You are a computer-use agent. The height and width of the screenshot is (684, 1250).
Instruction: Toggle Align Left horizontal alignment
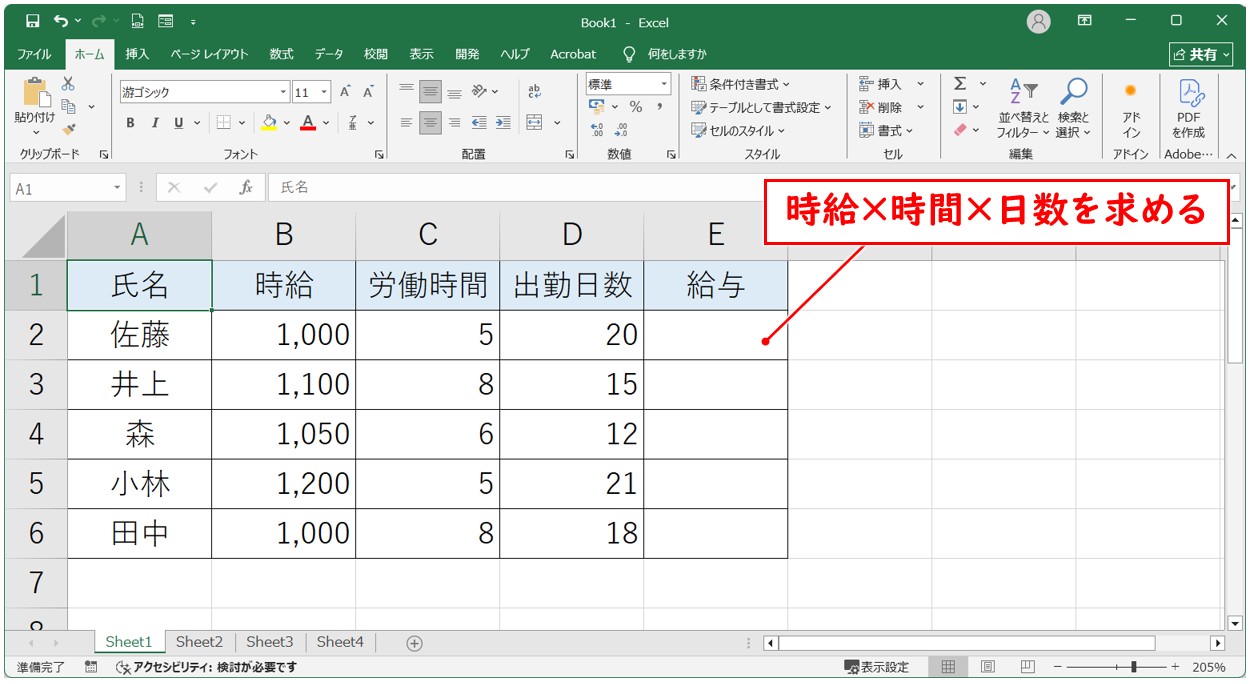tap(406, 123)
